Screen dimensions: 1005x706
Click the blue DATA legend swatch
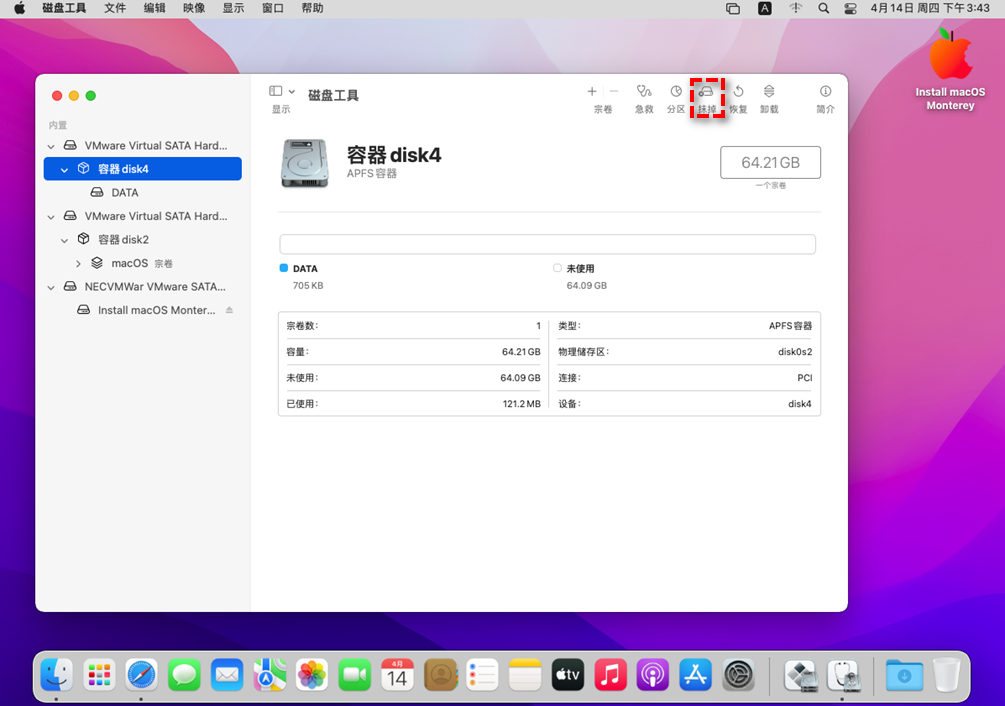(x=284, y=268)
